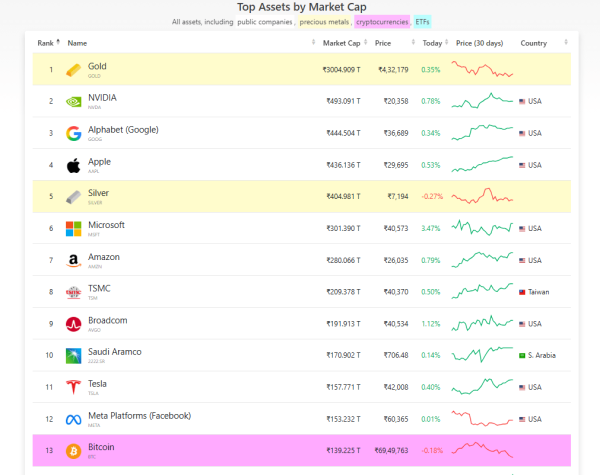The width and height of the screenshot is (600, 475).
Task: Sort table by Price column arrow
Action: (x=413, y=42)
